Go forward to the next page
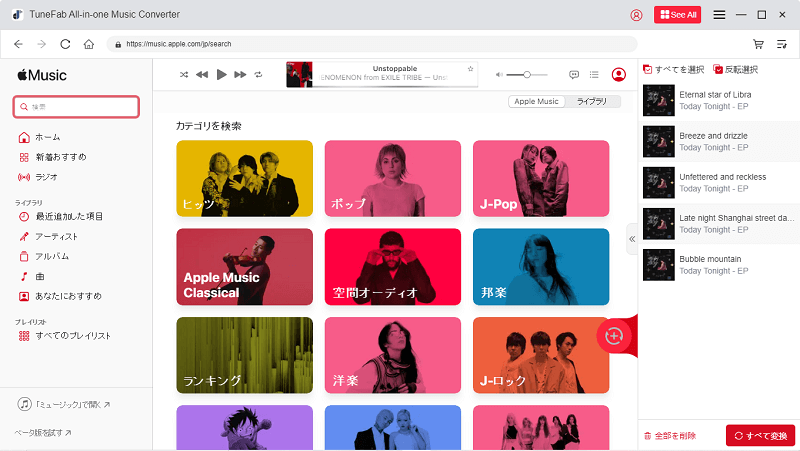Viewport: 800px width, 451px height. point(42,44)
